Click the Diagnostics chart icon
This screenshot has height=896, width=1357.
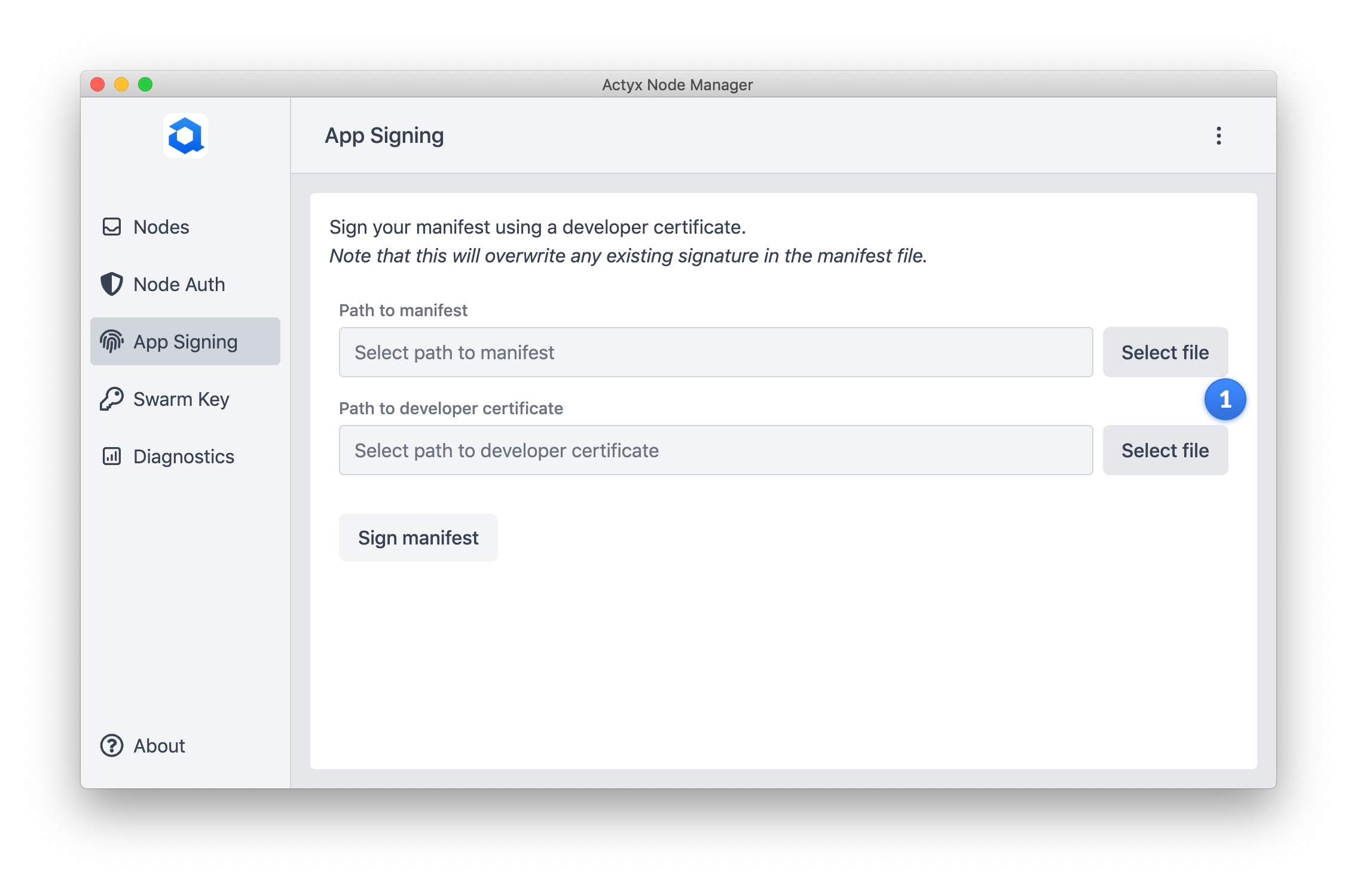click(112, 456)
